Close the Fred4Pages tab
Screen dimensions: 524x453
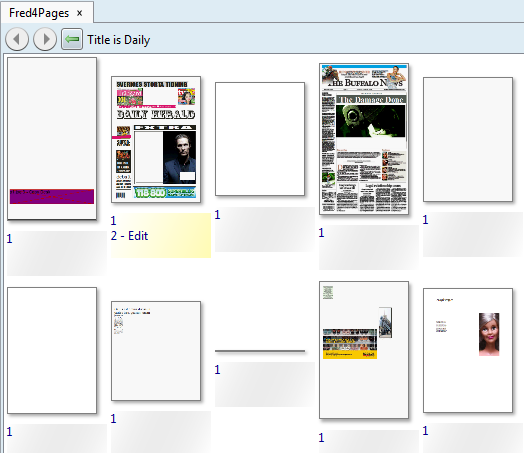80,13
